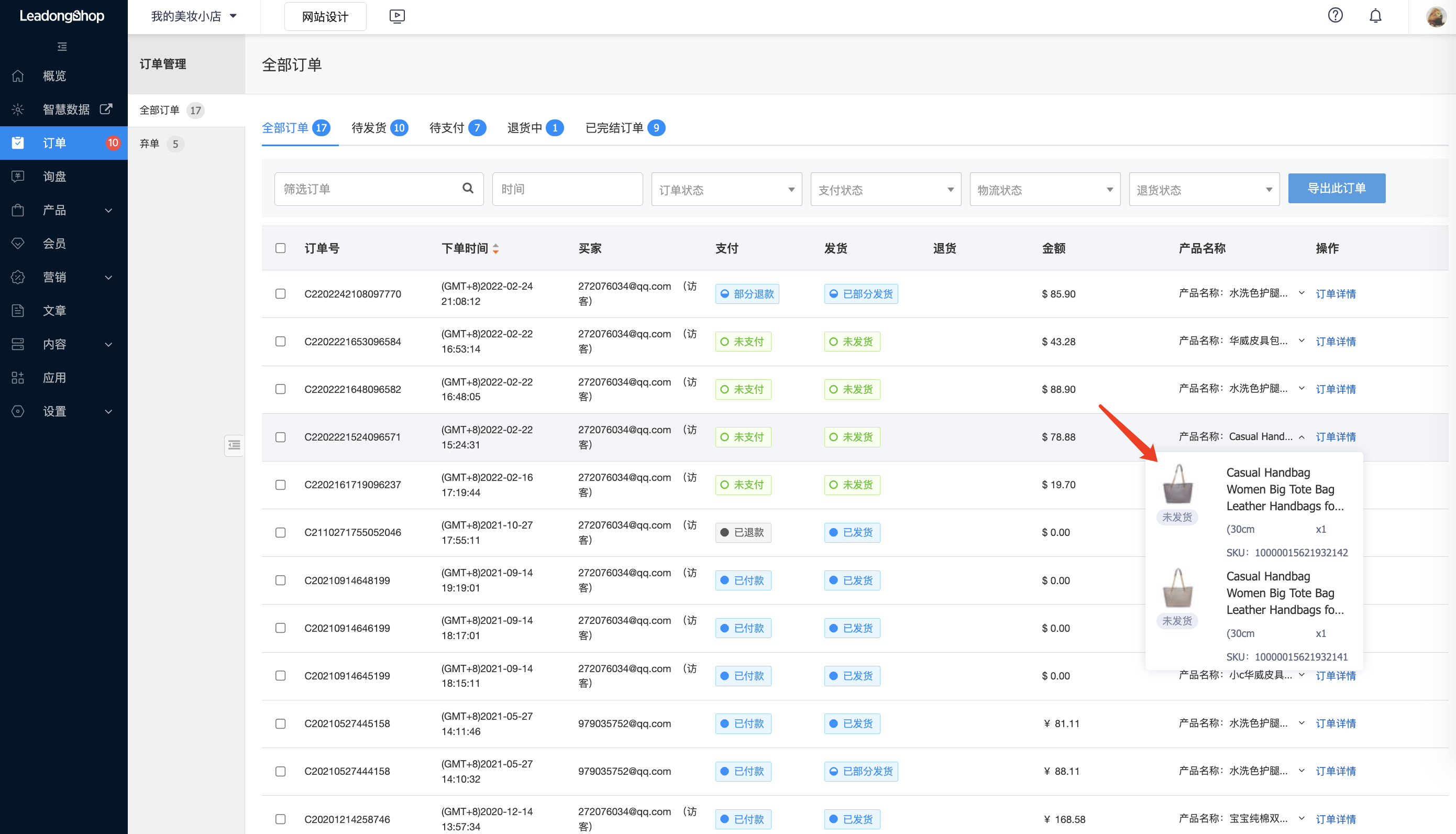Toggle the submenu collapse panel icon
Screen dimensions: 1456x834
pyautogui.click(x=234, y=445)
